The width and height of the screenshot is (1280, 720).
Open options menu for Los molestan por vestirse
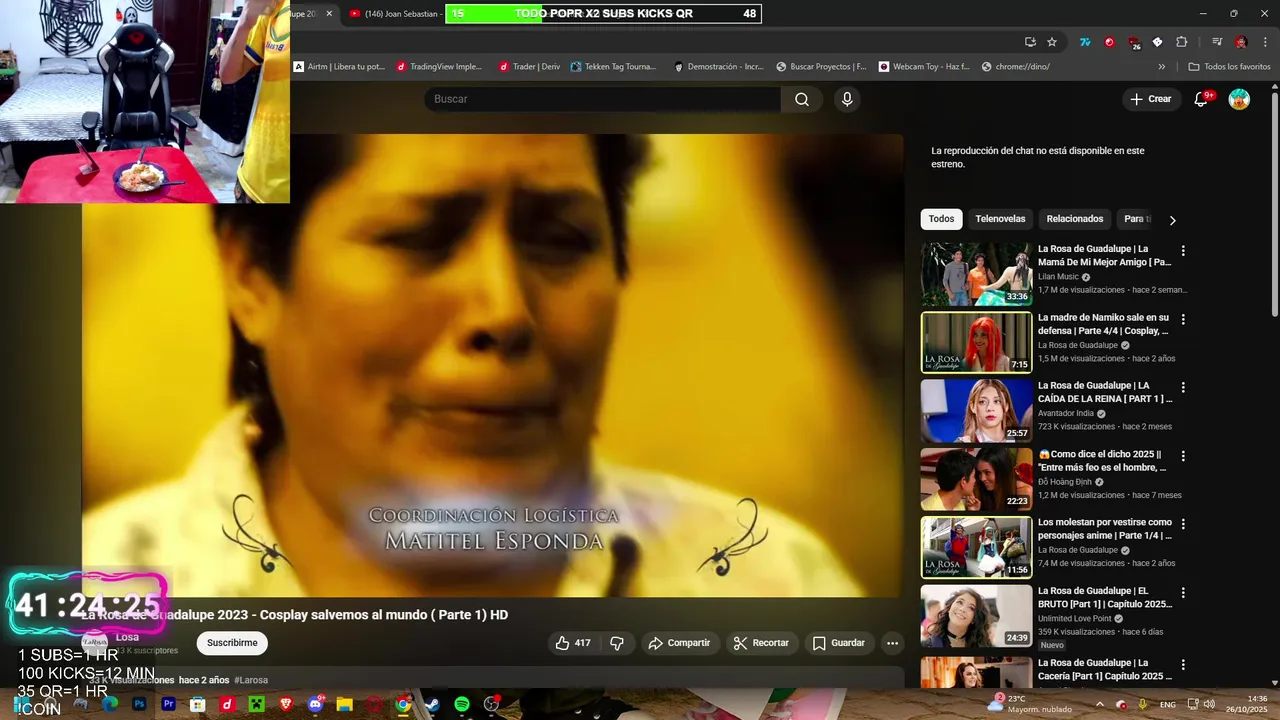(x=1183, y=524)
